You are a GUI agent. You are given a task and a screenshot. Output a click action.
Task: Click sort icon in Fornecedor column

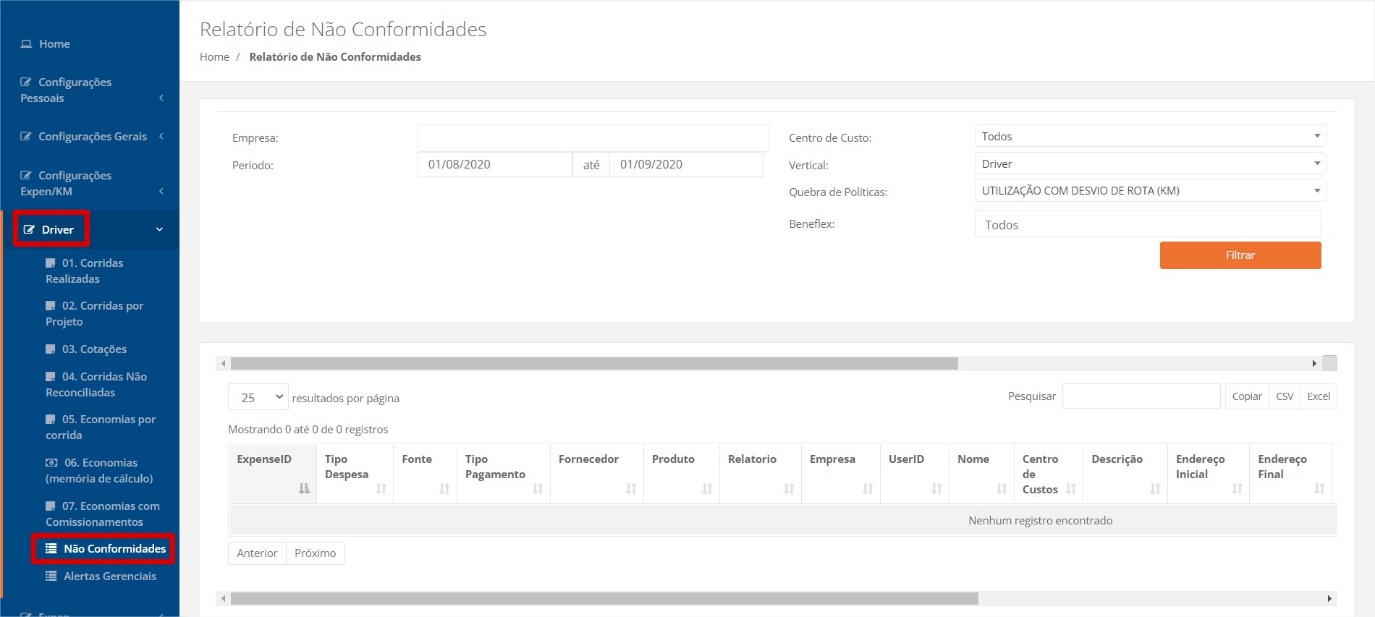click(x=631, y=489)
